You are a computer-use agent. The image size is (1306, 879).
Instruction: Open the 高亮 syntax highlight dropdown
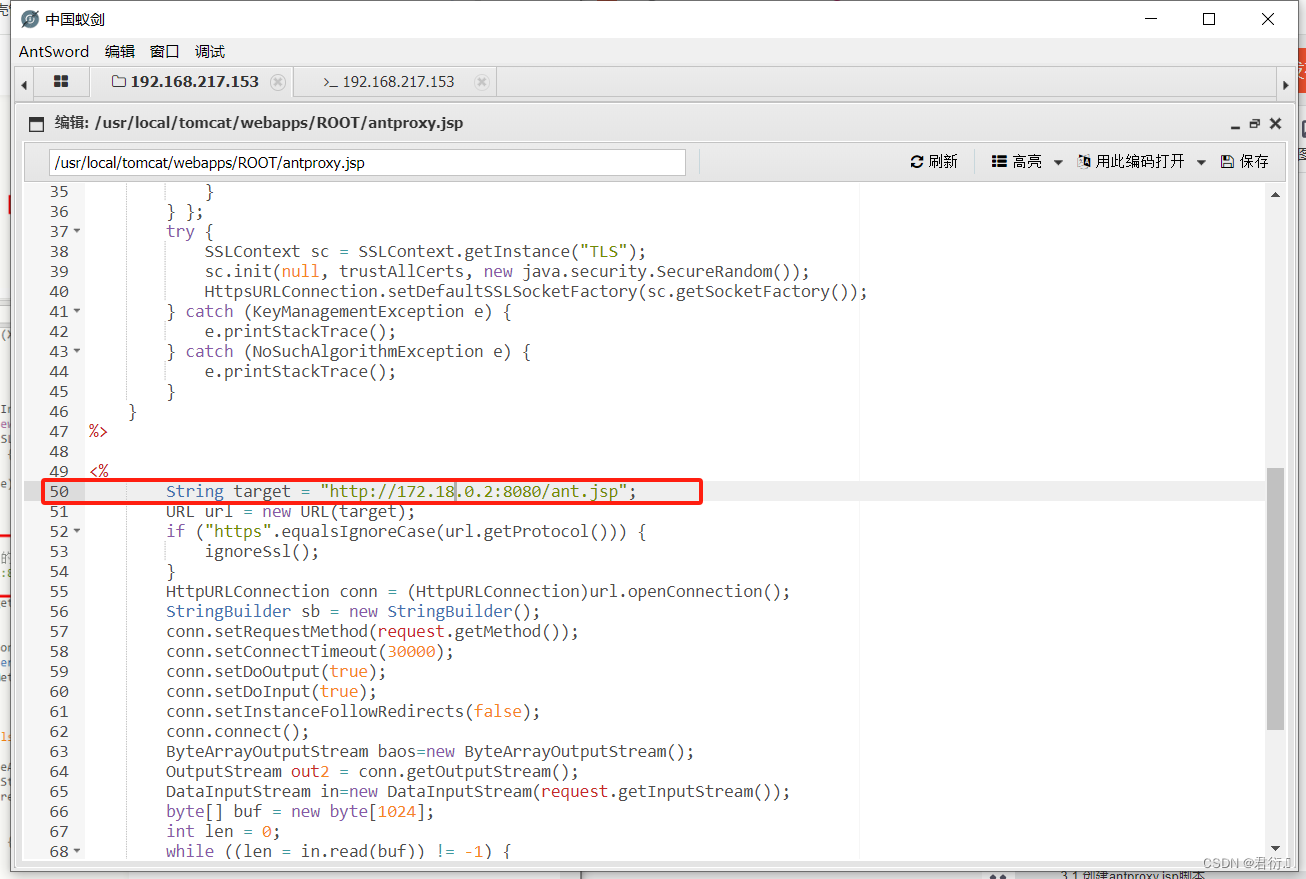pyautogui.click(x=1027, y=161)
